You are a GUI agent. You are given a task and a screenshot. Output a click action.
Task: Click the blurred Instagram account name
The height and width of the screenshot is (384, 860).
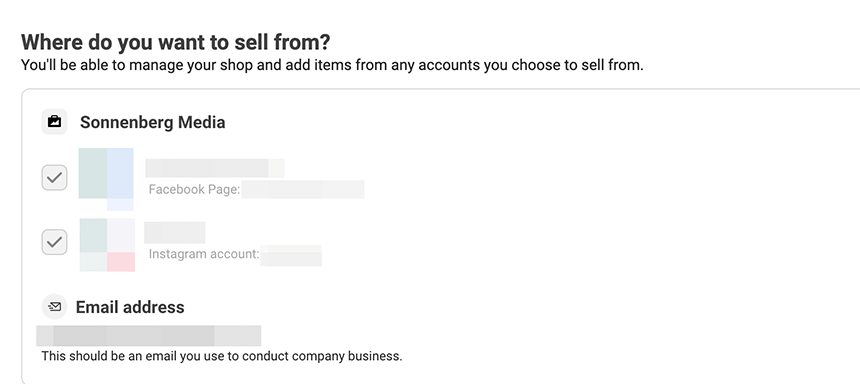pos(175,232)
